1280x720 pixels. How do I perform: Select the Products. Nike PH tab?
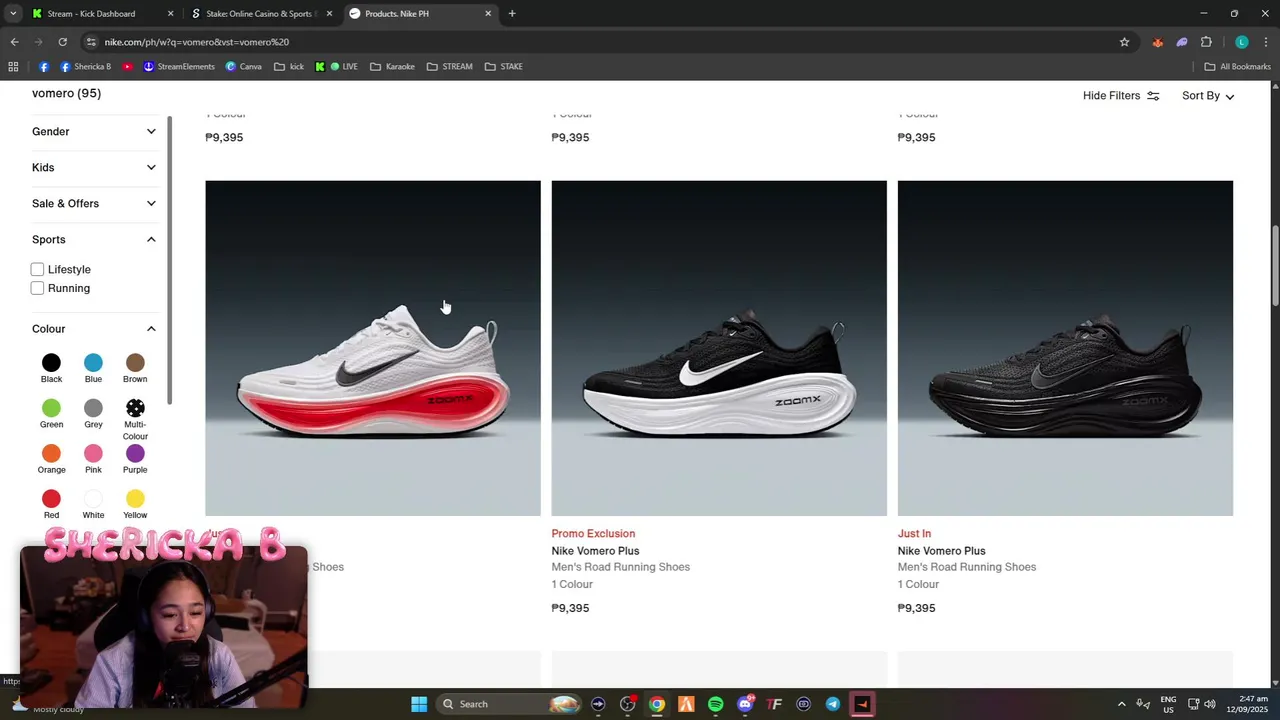tap(420, 13)
